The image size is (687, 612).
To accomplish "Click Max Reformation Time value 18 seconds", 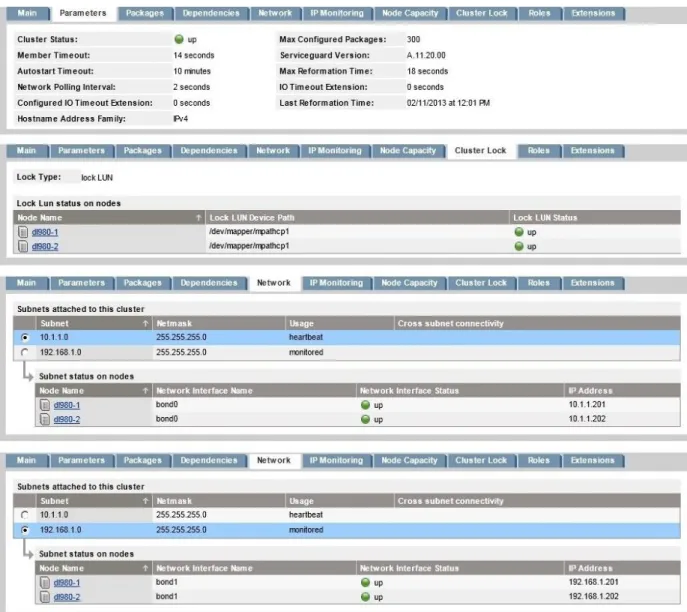I will click(x=427, y=71).
